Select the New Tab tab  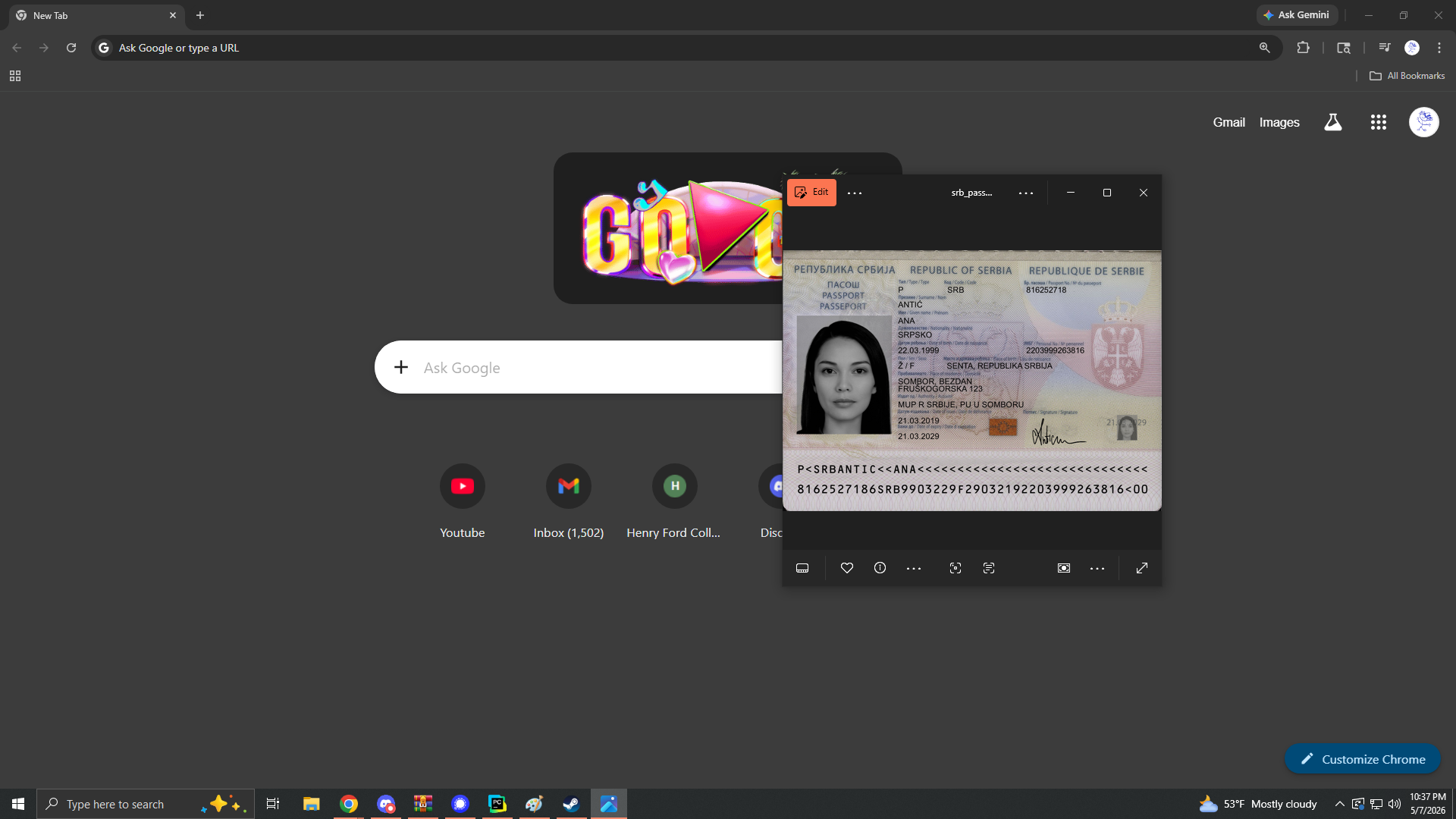(95, 15)
